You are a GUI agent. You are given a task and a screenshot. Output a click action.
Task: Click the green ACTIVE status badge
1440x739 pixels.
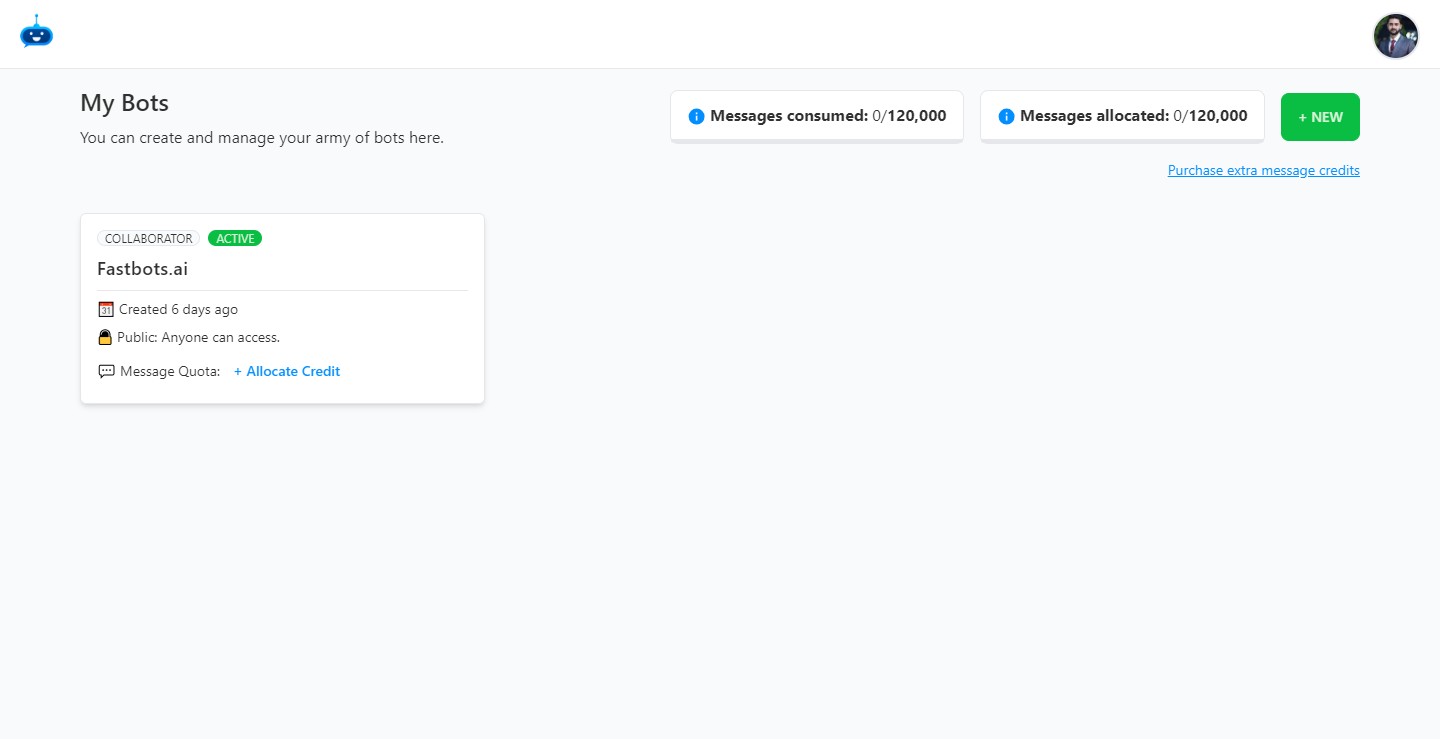click(x=235, y=239)
